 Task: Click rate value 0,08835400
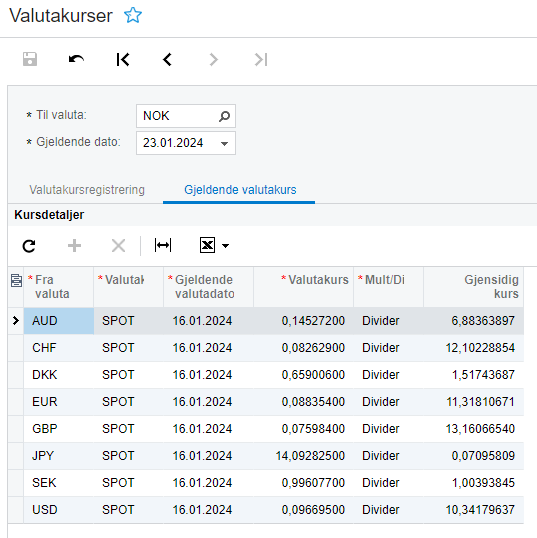[x=313, y=402]
